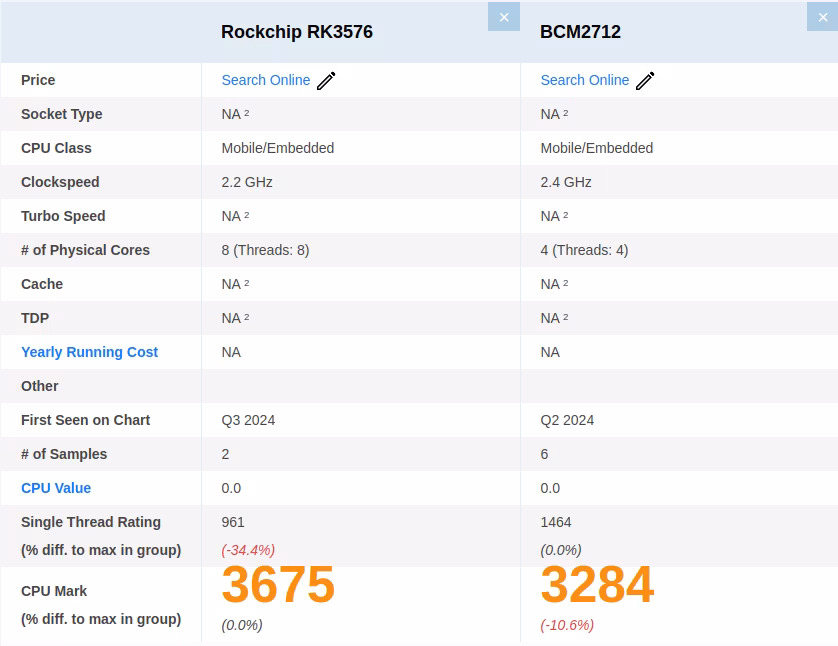Screen dimensions: 838x646
Task: Open Search Online link for BCM2712
Action: click(x=585, y=80)
